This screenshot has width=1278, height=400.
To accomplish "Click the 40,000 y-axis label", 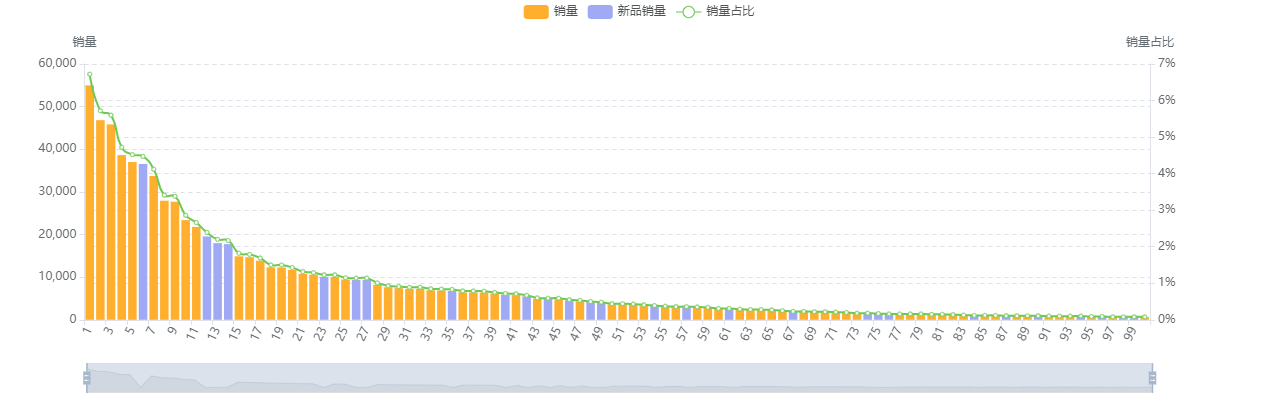I will click(x=58, y=148).
